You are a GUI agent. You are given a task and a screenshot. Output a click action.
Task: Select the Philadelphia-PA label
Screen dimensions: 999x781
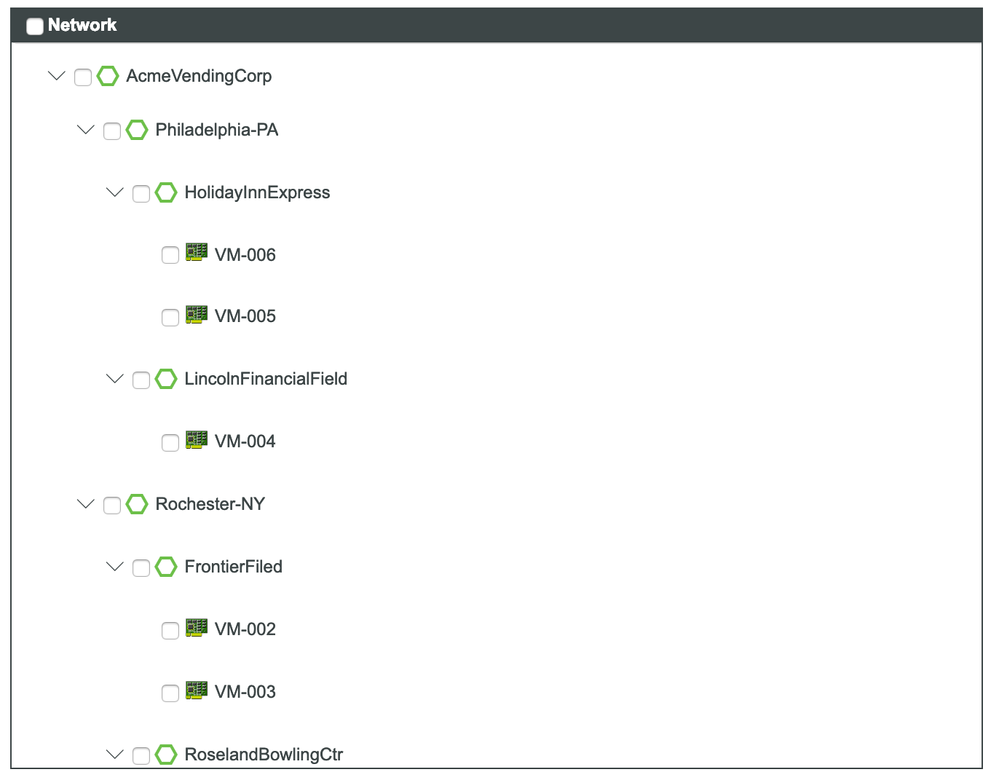click(216, 130)
